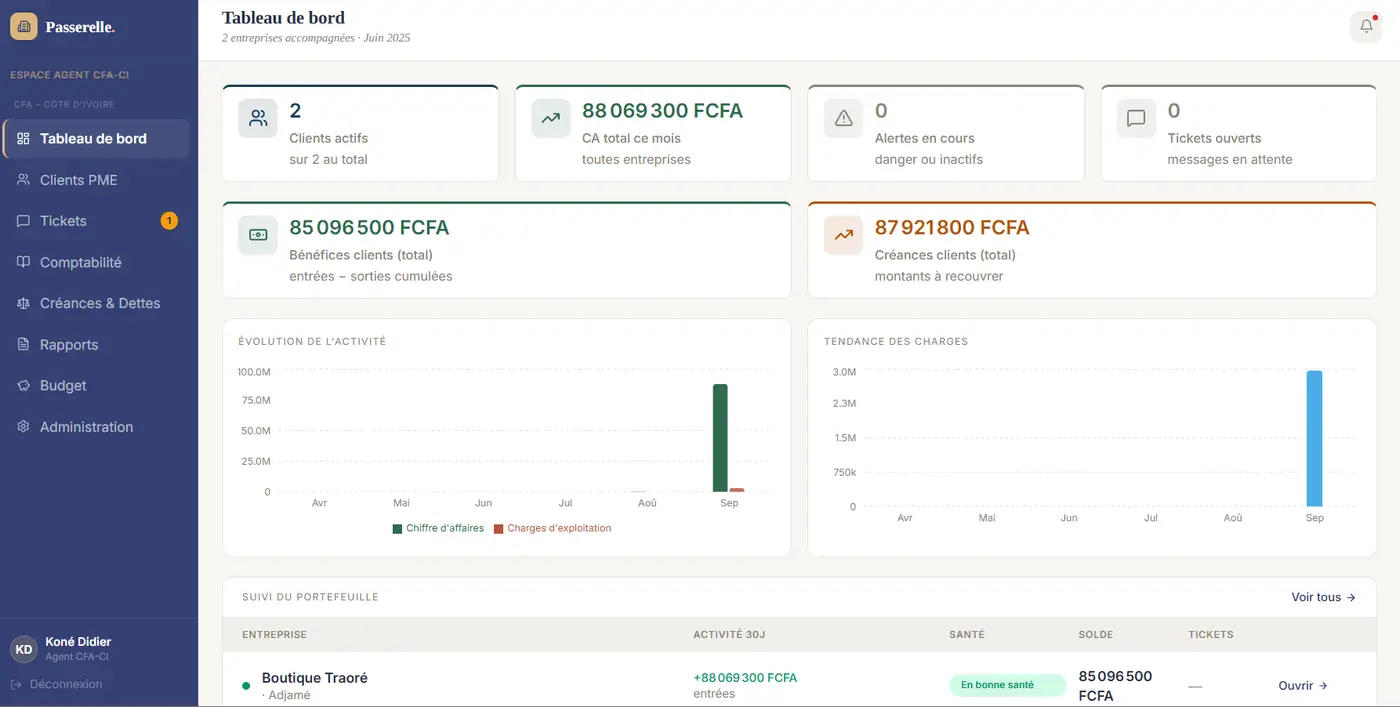Click the orange Tickets badge showing 1

click(x=169, y=221)
